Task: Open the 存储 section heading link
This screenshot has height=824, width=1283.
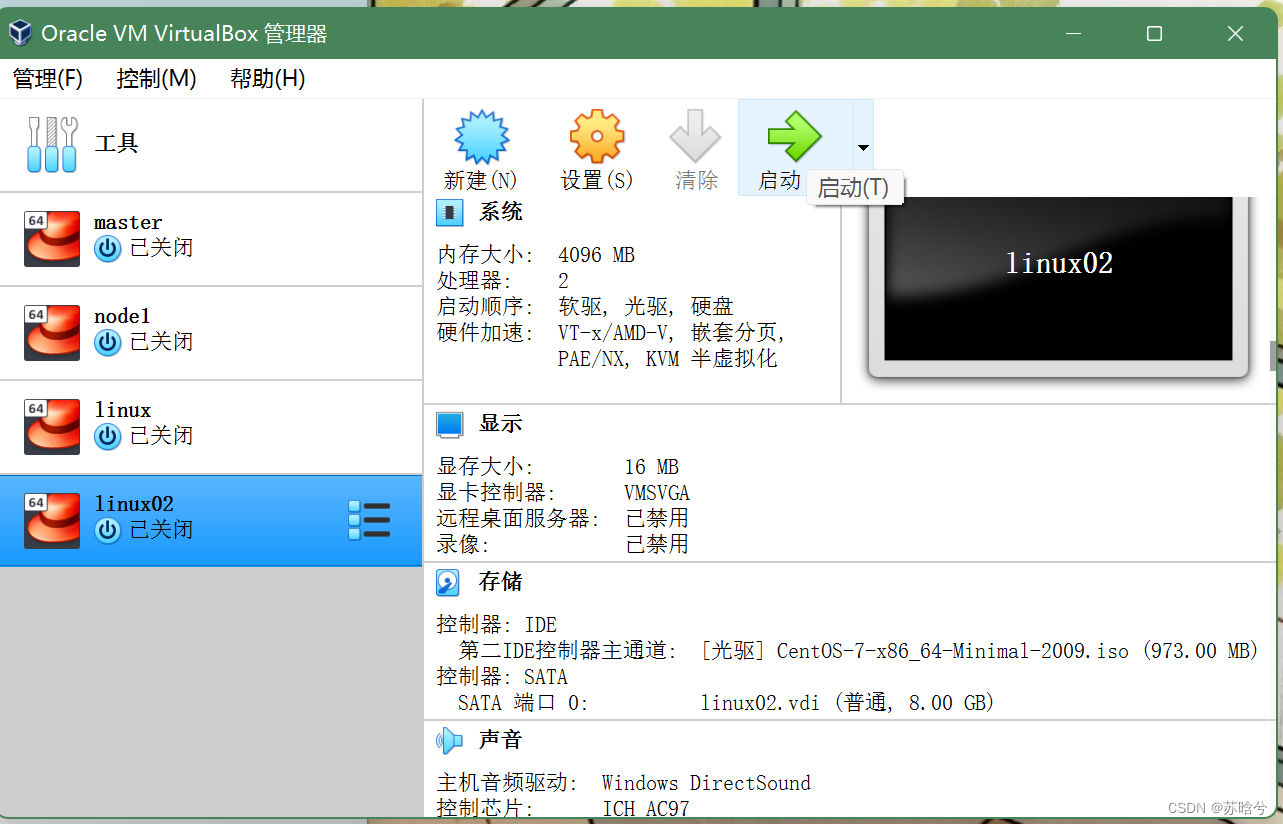Action: click(501, 582)
